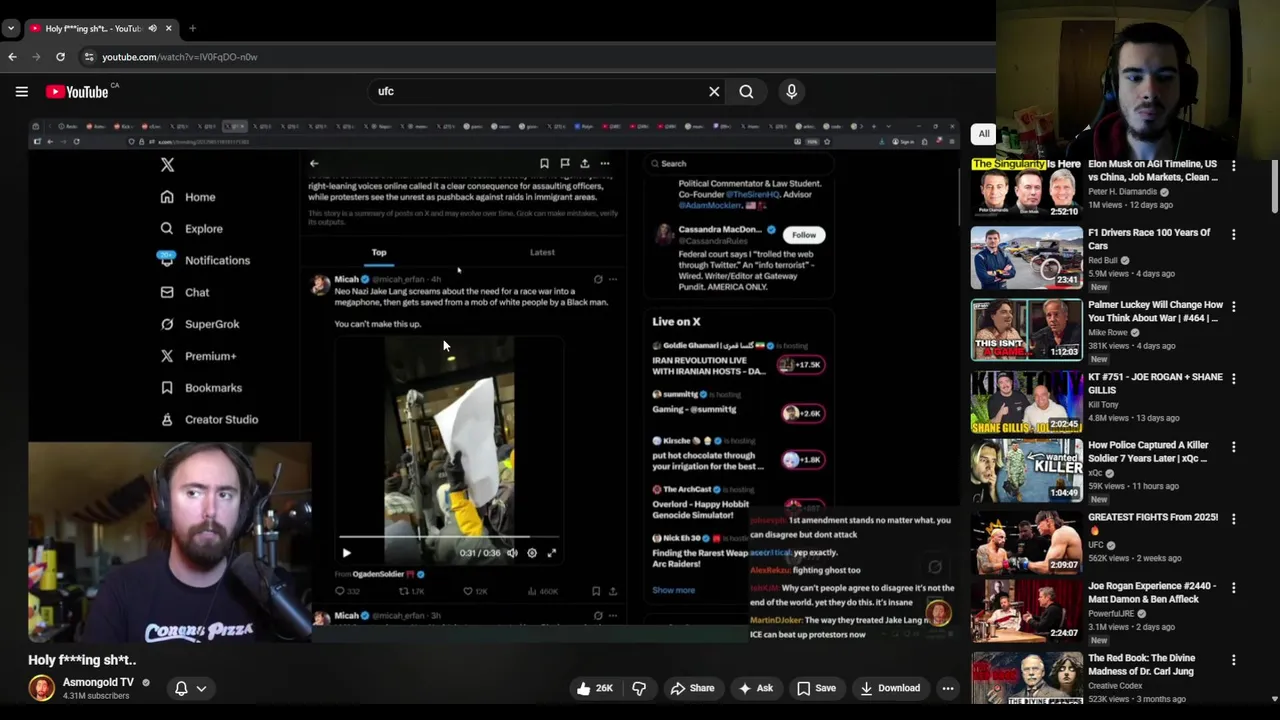Bookmark the X story icon

(544, 163)
